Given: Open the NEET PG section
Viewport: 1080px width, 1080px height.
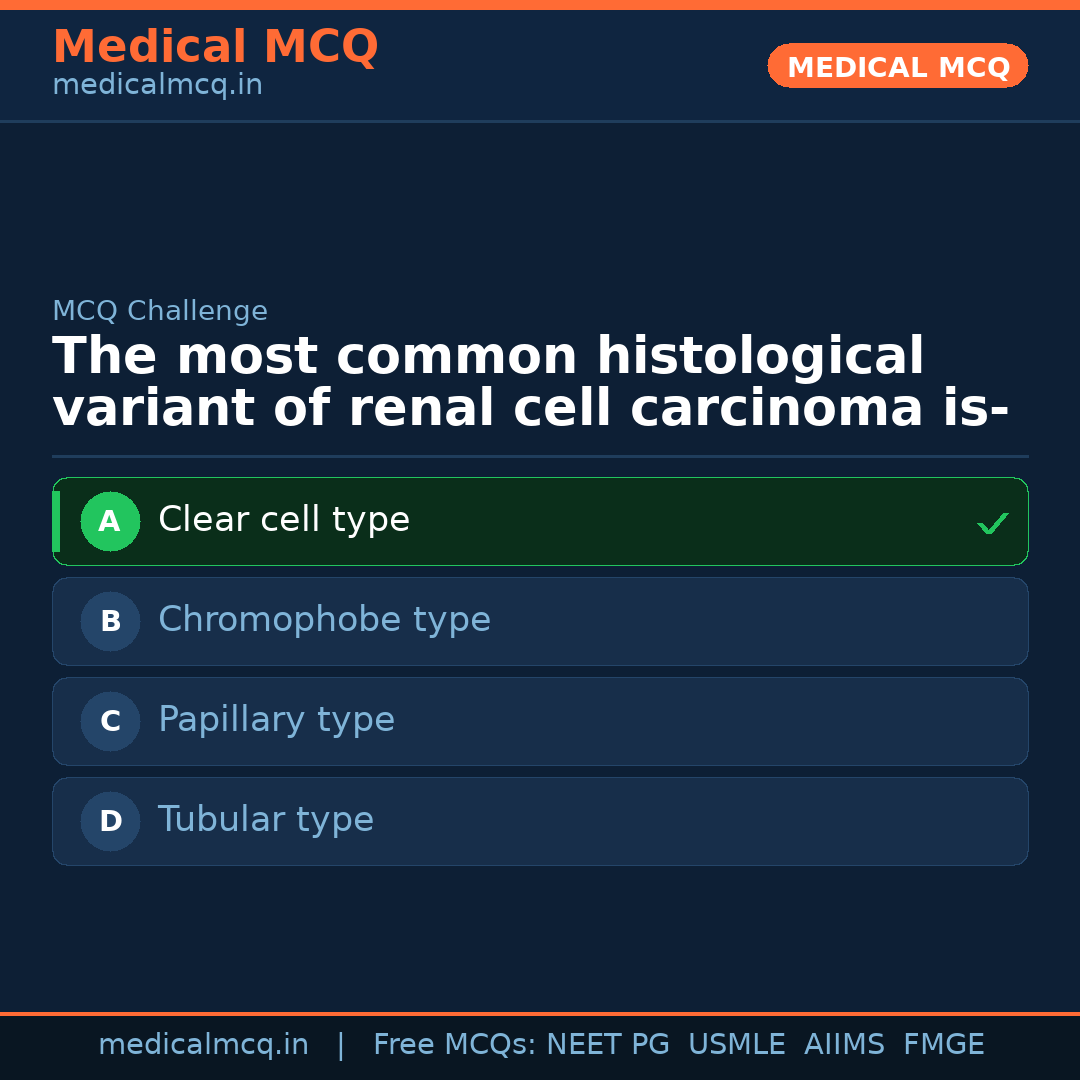Looking at the screenshot, I should [607, 1043].
